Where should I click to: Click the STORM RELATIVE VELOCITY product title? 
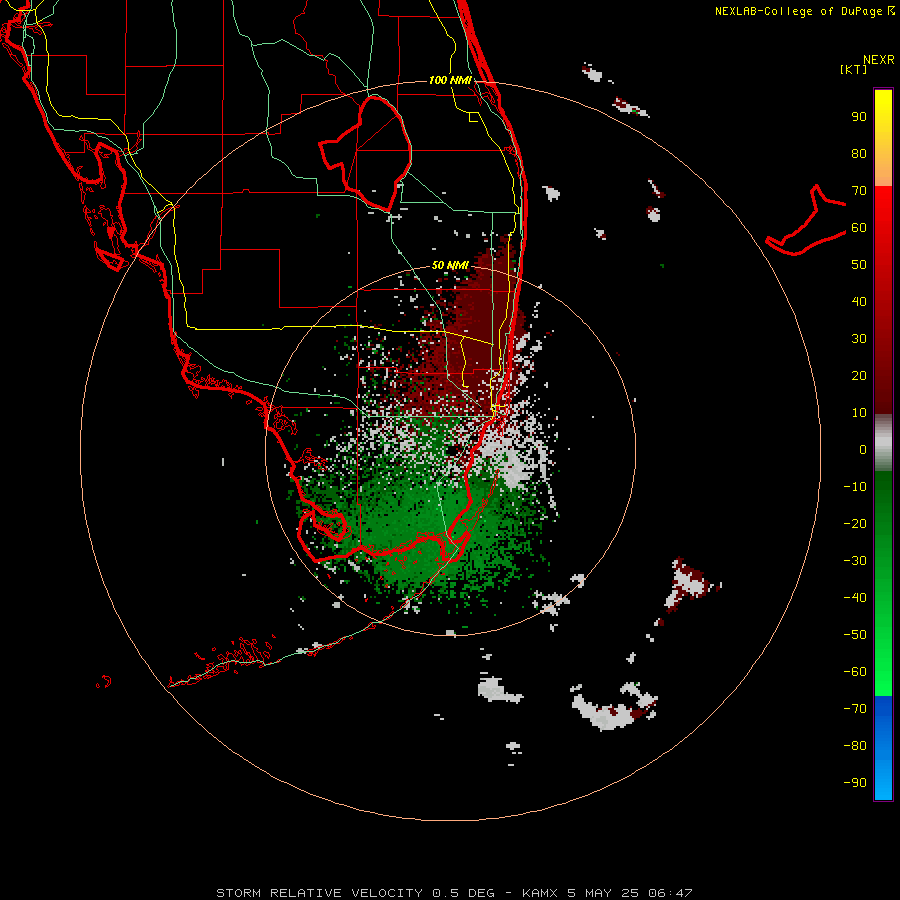point(319,893)
